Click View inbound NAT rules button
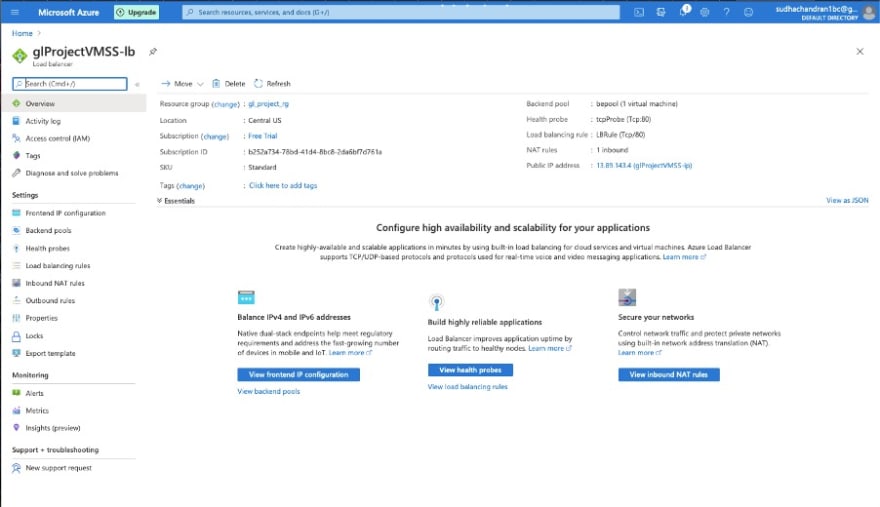Screen dimensions: 880x507 tap(668, 374)
